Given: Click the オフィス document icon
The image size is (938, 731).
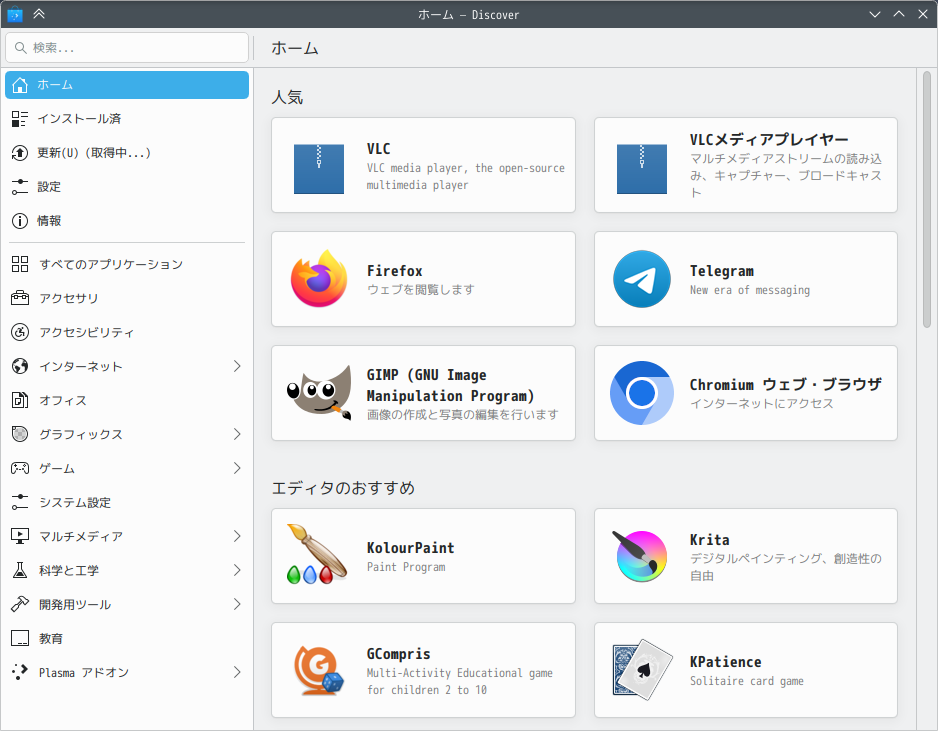Looking at the screenshot, I should click(x=20, y=400).
